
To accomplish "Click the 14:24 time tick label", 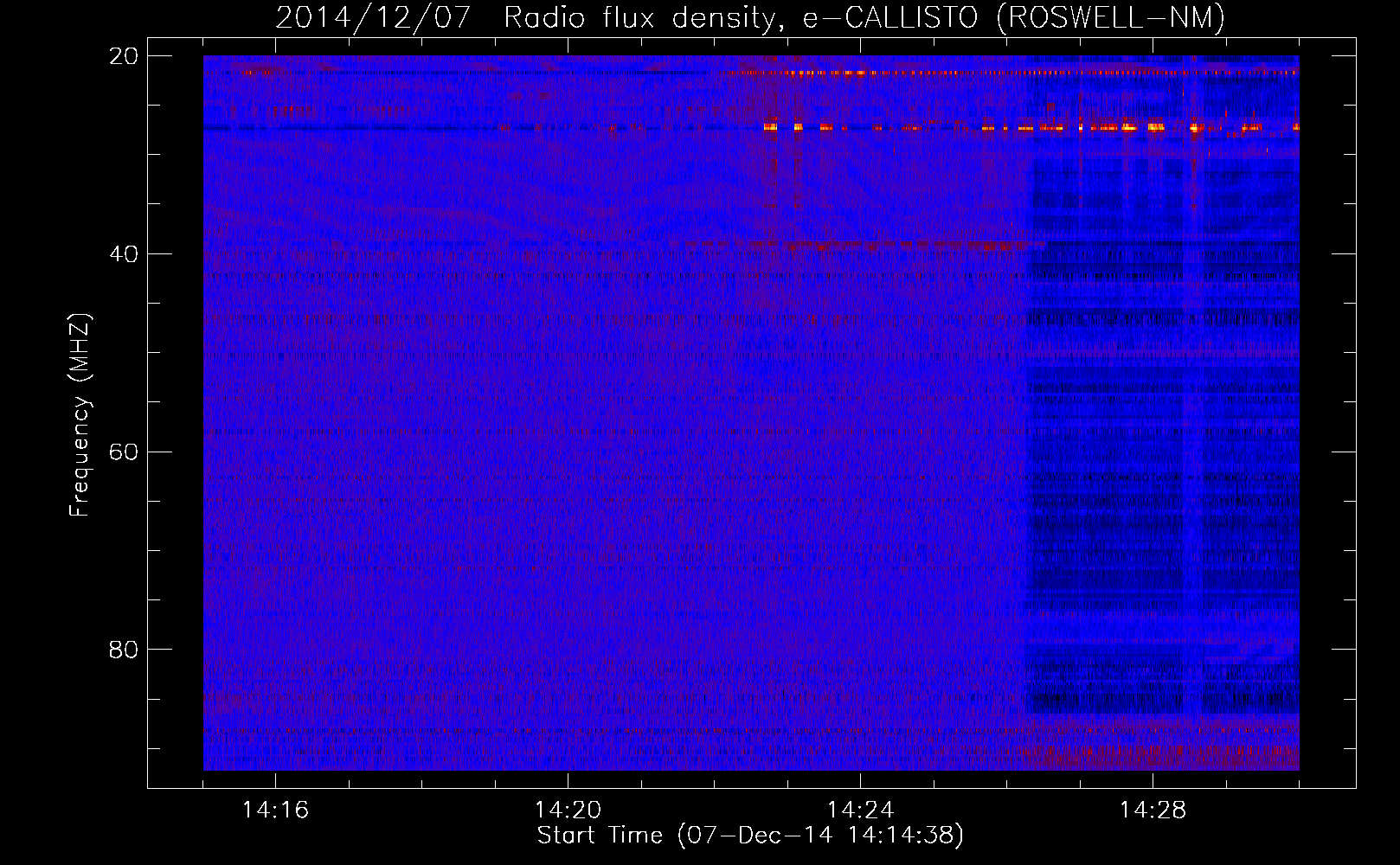I will click(860, 811).
